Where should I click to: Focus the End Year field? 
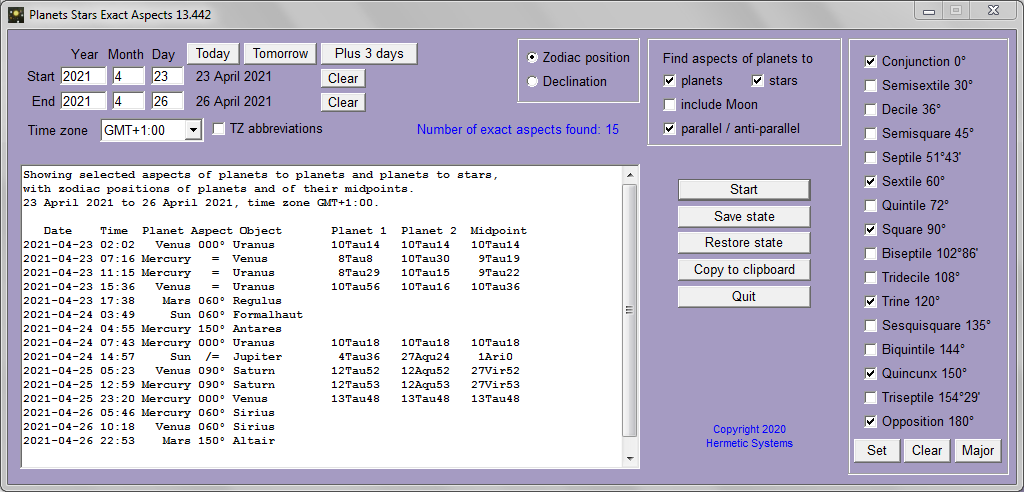(x=84, y=101)
